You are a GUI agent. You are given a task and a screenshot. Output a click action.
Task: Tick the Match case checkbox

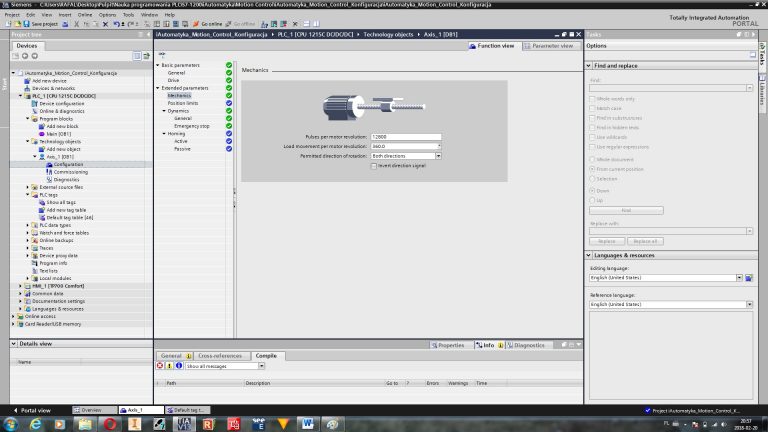click(x=592, y=107)
